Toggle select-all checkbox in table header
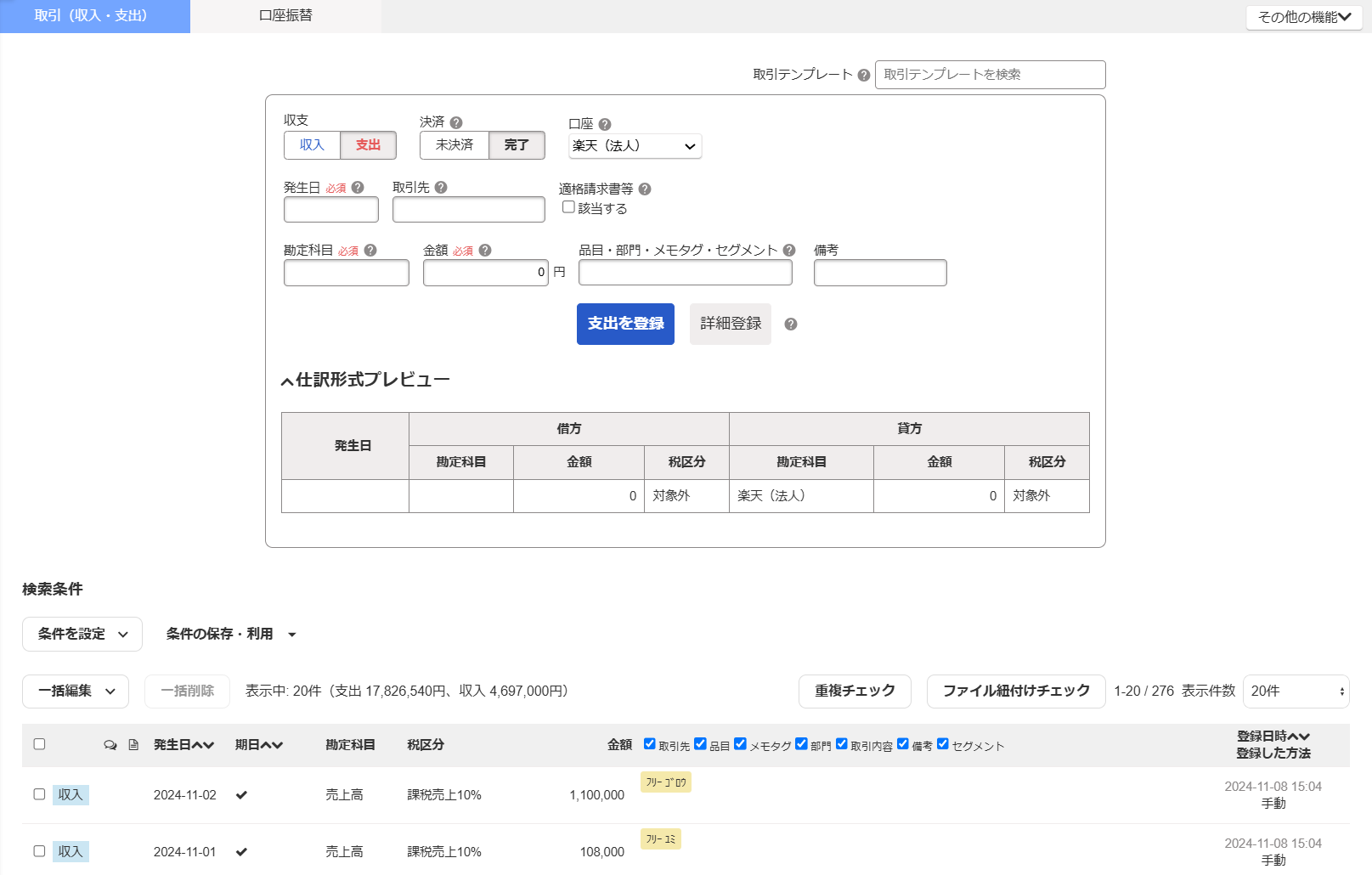This screenshot has height=875, width=1372. point(39,744)
